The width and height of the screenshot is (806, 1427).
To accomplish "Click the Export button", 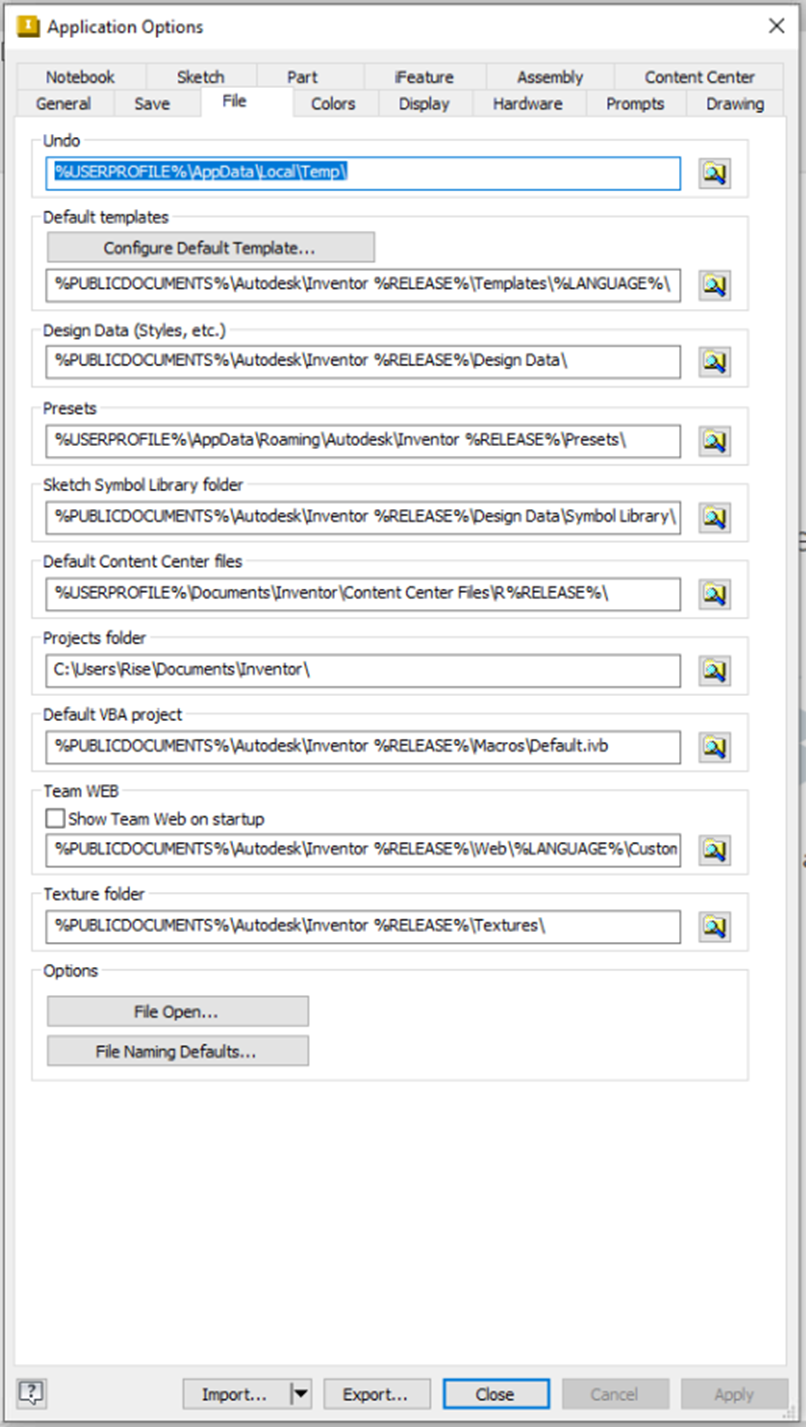I will tap(376, 1394).
